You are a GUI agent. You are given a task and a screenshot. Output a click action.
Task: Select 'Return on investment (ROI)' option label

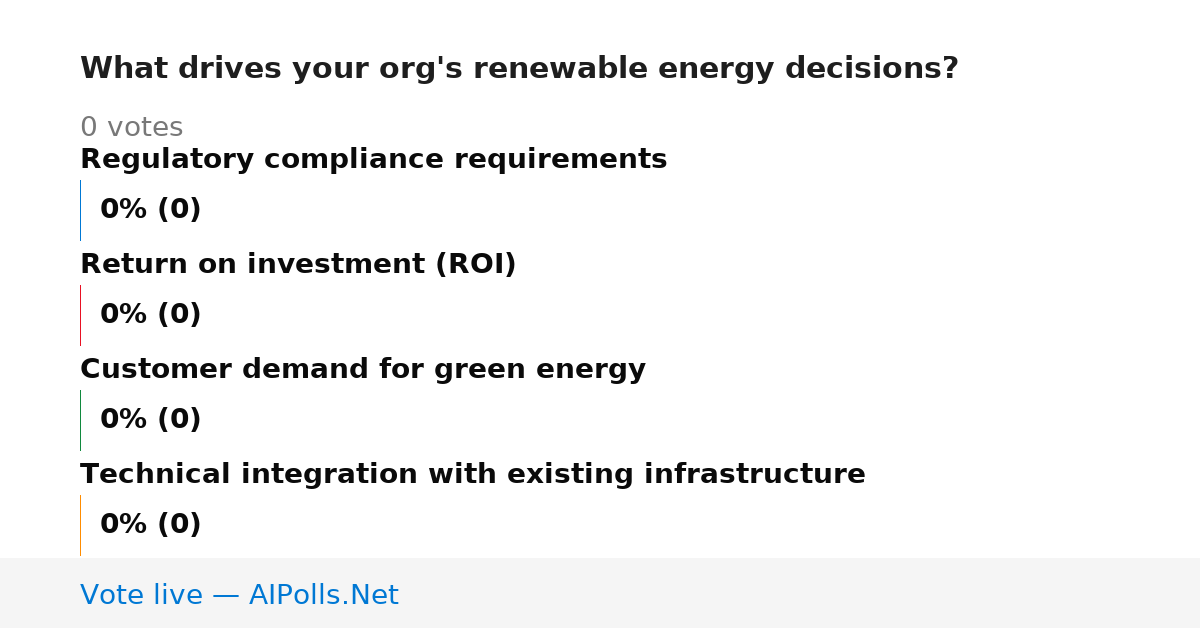(x=298, y=265)
